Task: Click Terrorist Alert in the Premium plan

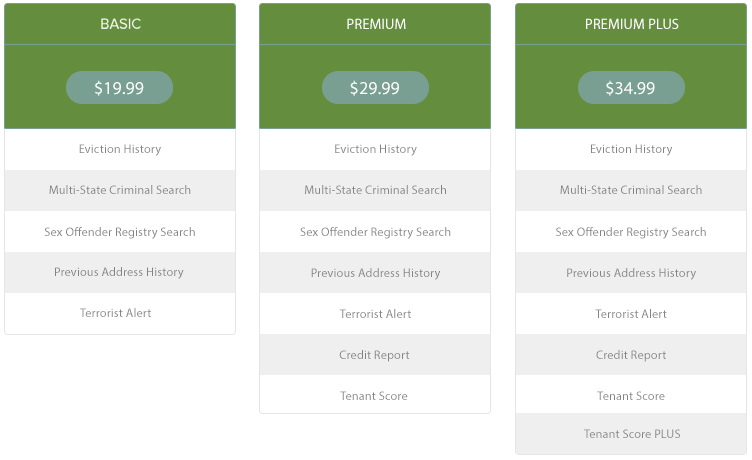Action: 375,314
